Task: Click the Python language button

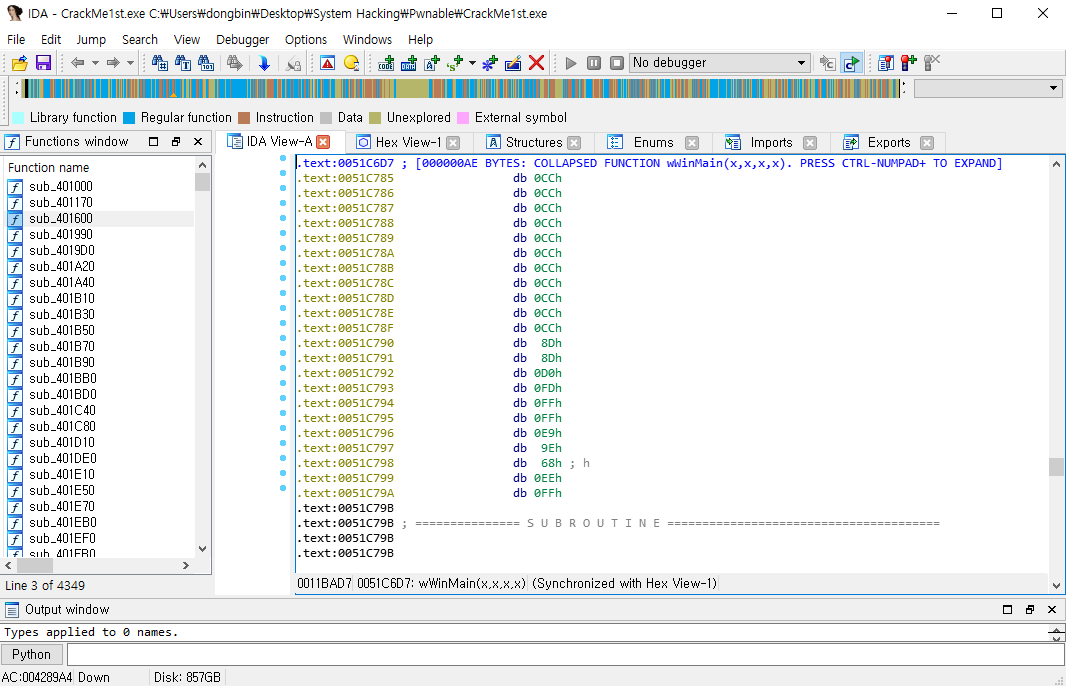Action: pos(31,654)
